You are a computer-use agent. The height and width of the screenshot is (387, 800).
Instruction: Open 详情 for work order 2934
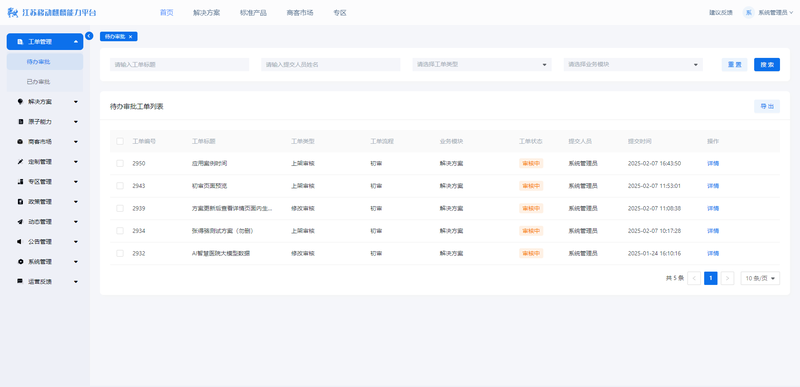(713, 231)
